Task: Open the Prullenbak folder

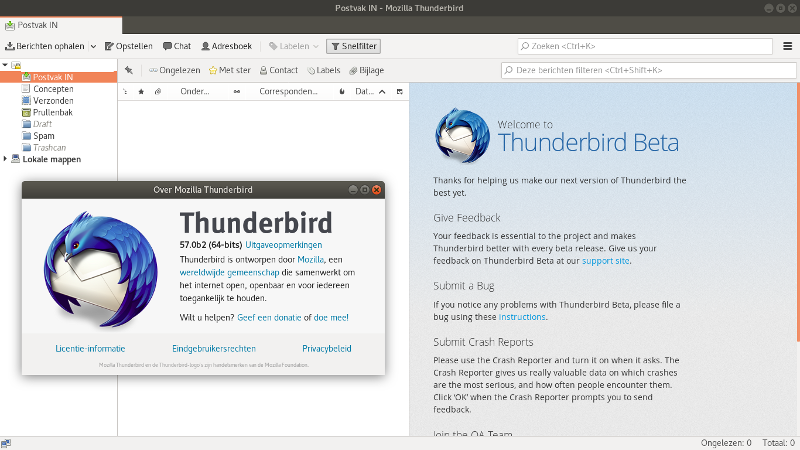Action: coord(53,112)
